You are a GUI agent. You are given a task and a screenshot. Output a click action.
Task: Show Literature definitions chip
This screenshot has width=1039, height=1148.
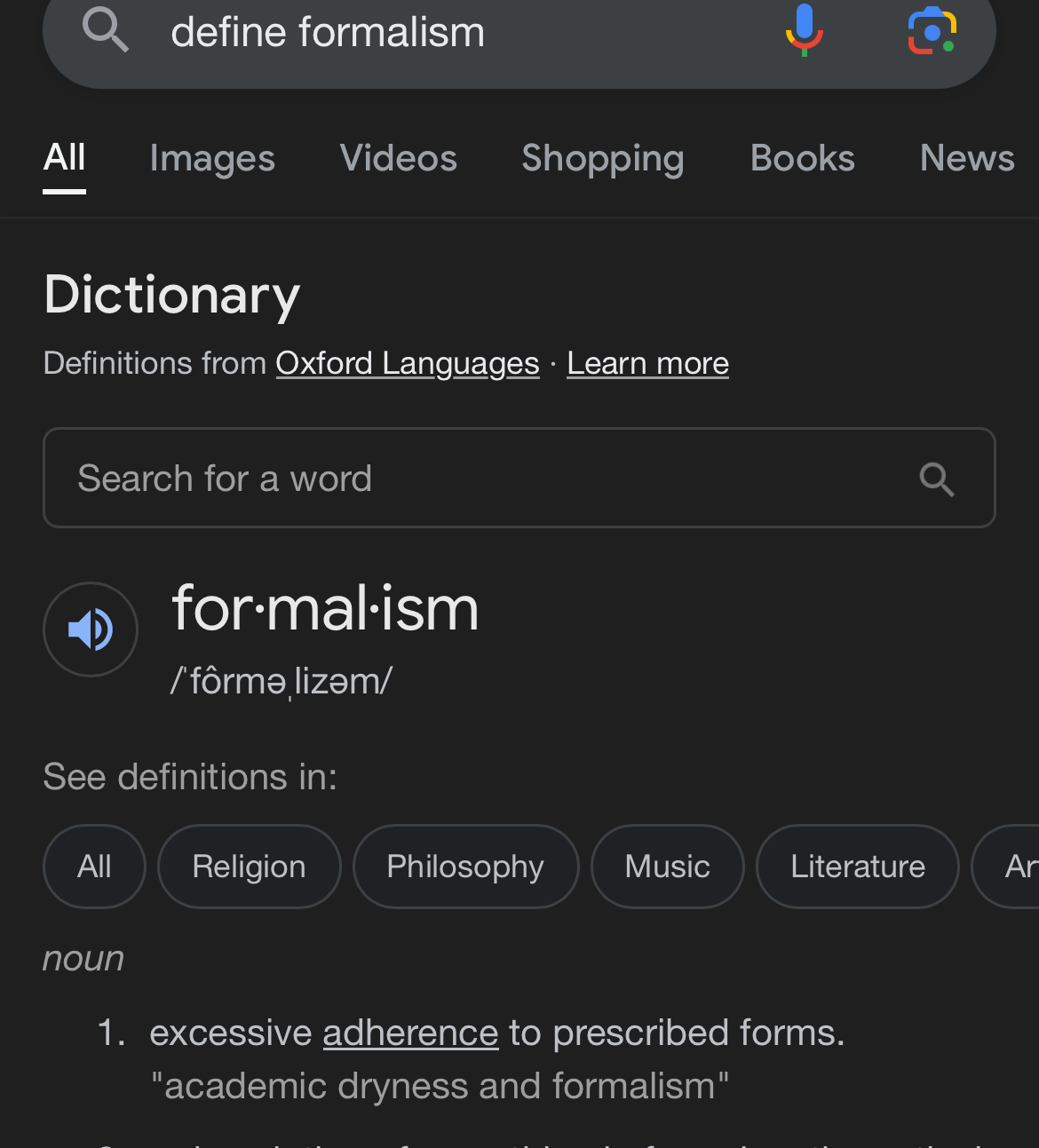point(857,867)
